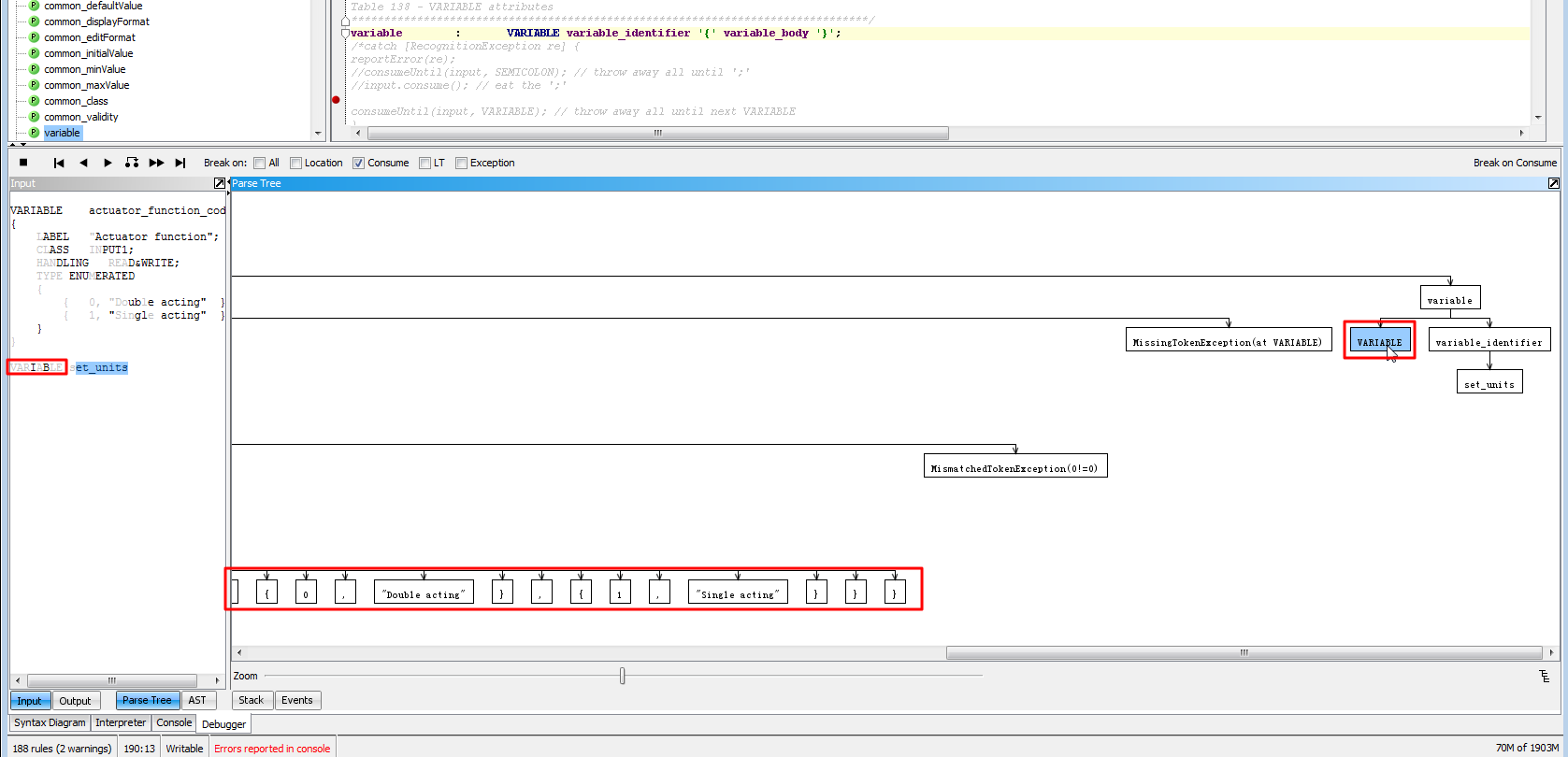1568x757 pixels.
Task: Click the icon beside common_minValue
Action: point(35,69)
